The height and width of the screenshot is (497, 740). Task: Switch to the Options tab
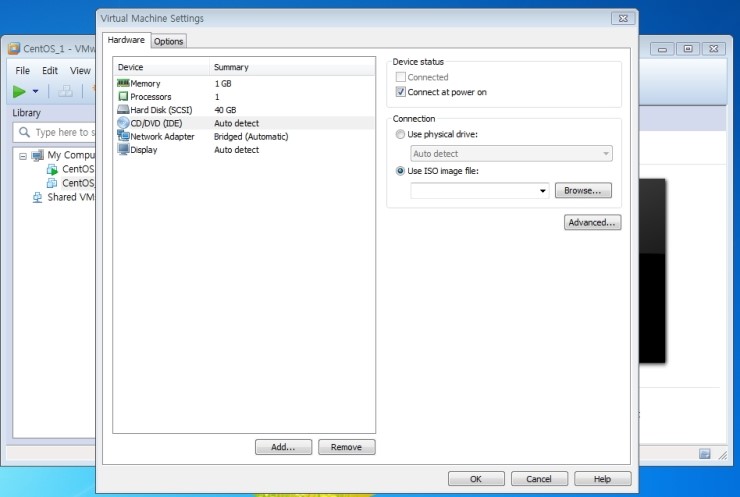168,42
